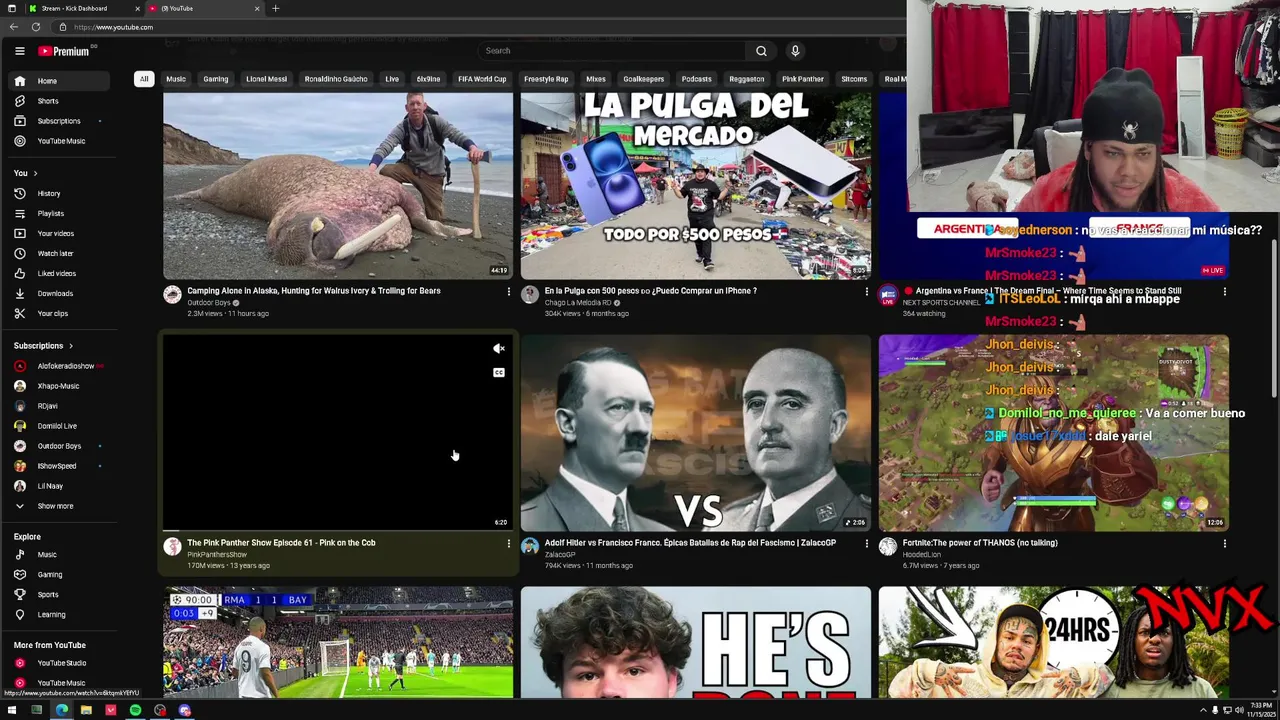Expand the You section chevron
The height and width of the screenshot is (720, 1280).
pos(36,173)
